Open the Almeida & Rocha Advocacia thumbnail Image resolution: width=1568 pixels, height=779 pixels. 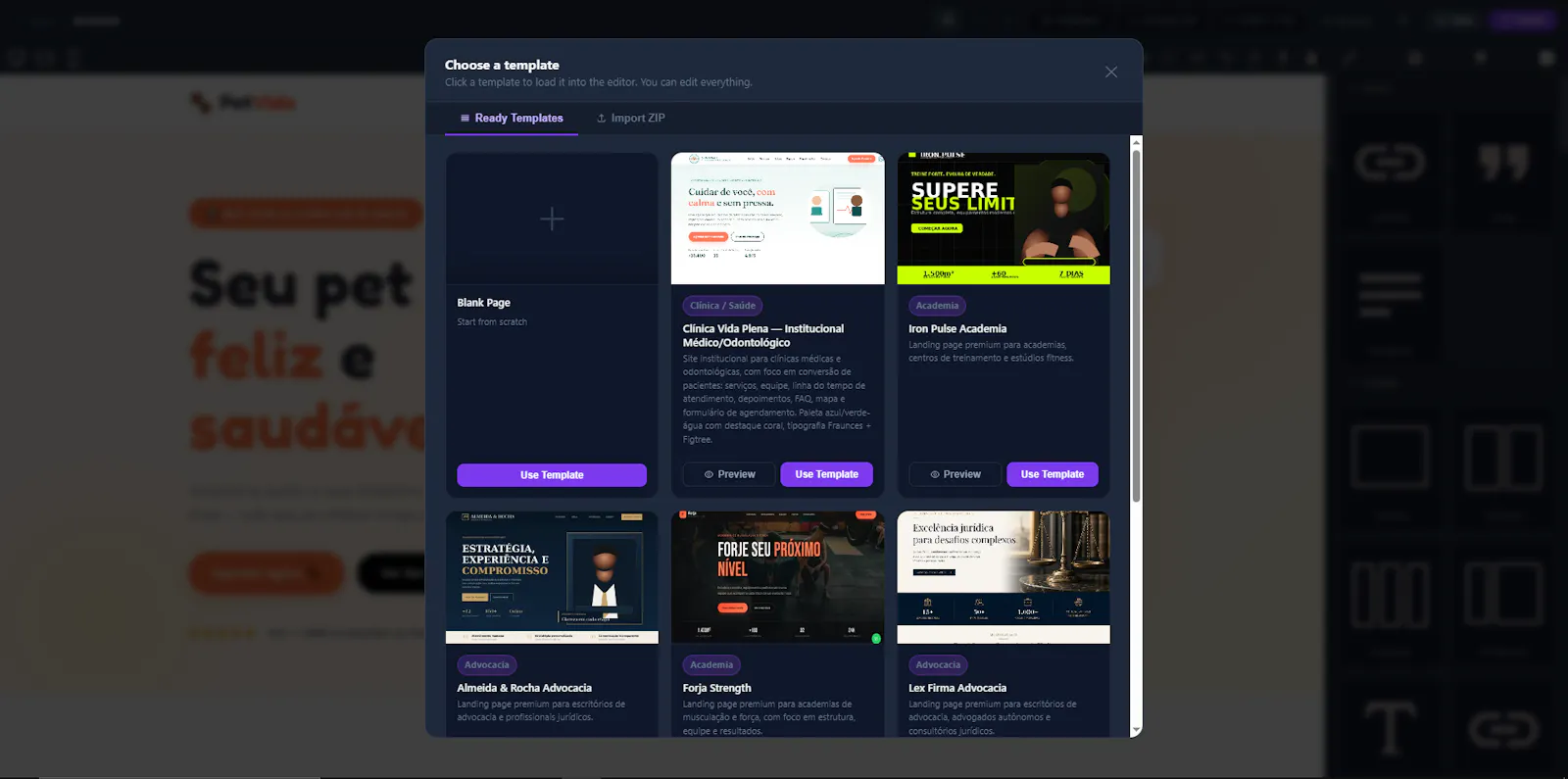pyautogui.click(x=552, y=577)
